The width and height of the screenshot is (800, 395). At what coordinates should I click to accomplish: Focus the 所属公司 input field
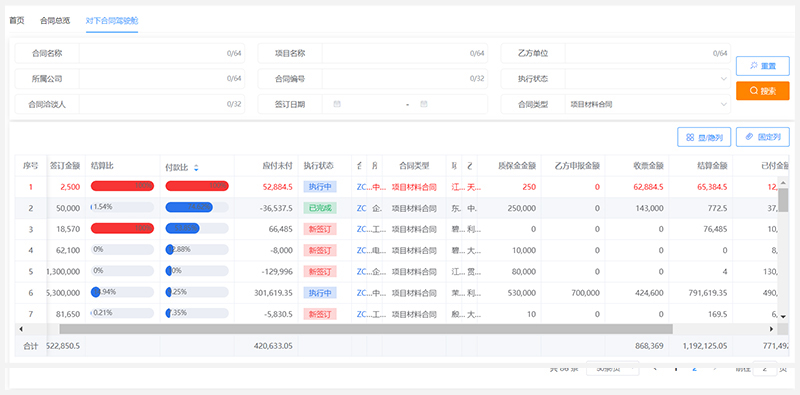tap(162, 79)
